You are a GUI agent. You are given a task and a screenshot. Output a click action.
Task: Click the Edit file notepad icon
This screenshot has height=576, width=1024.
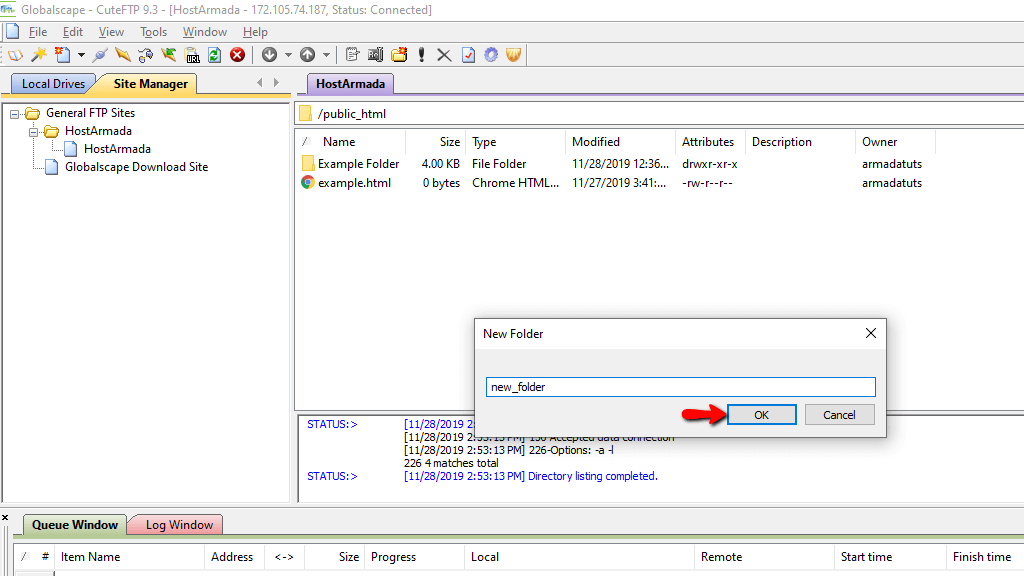coord(353,55)
